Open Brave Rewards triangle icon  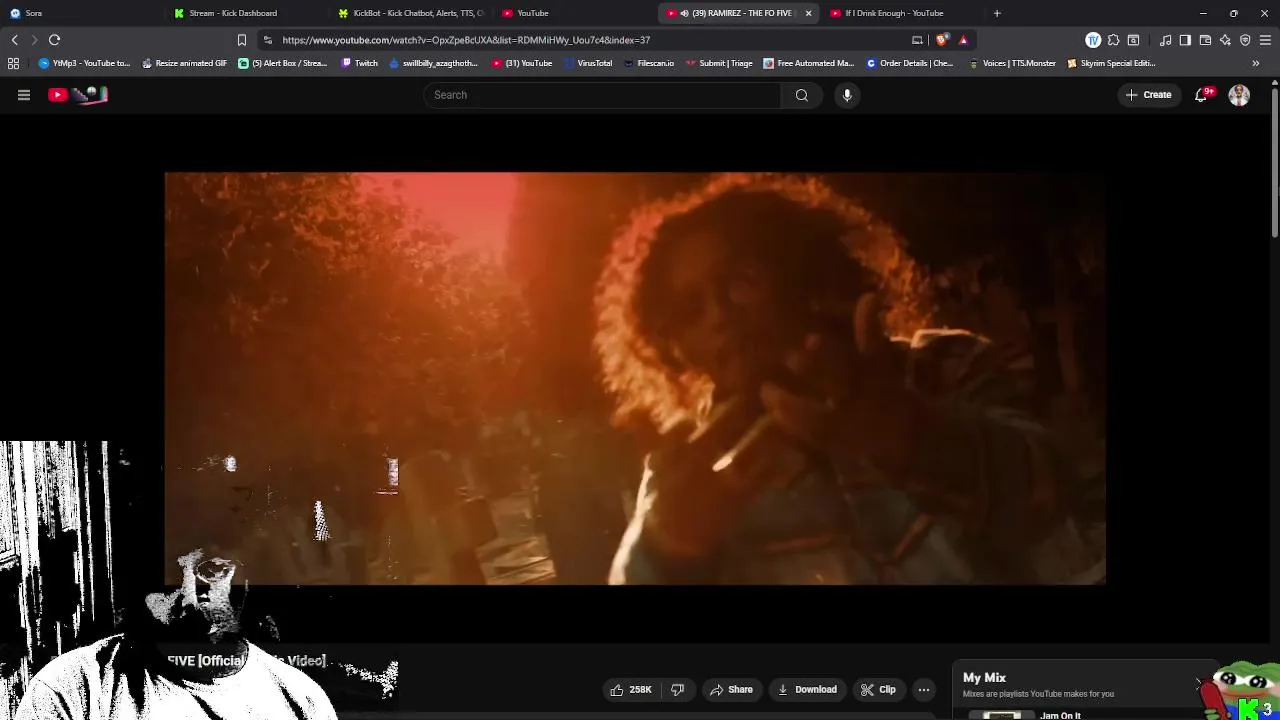click(963, 40)
